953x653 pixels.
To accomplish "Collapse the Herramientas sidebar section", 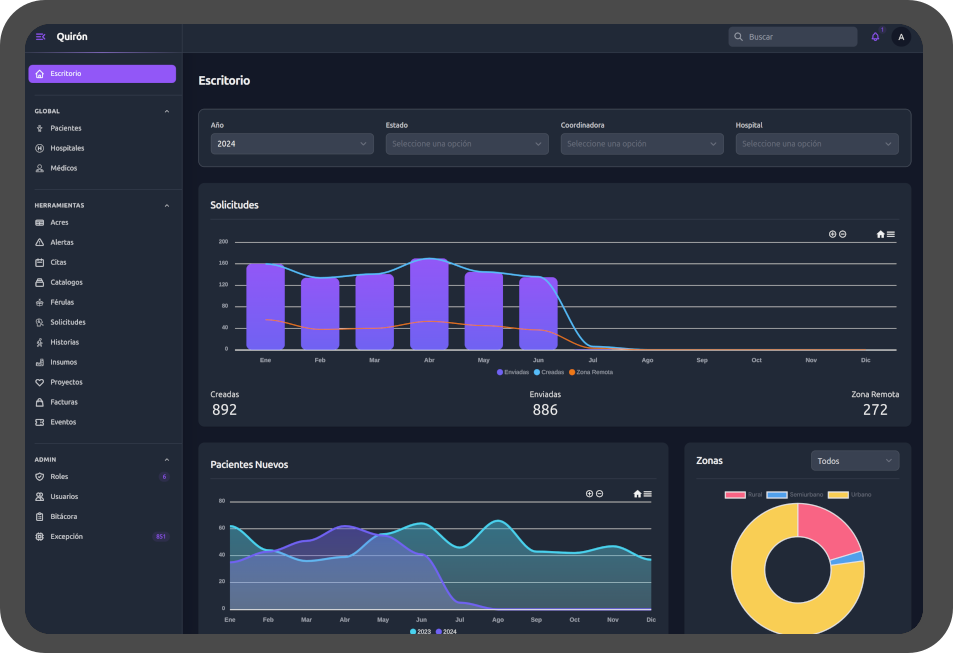I will tap(167, 205).
